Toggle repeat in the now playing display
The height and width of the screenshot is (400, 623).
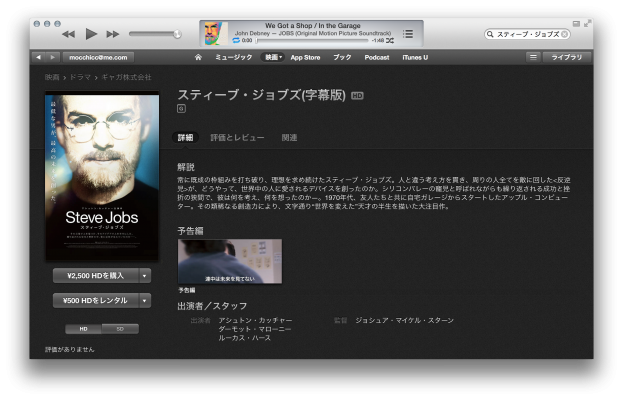pyautogui.click(x=236, y=41)
